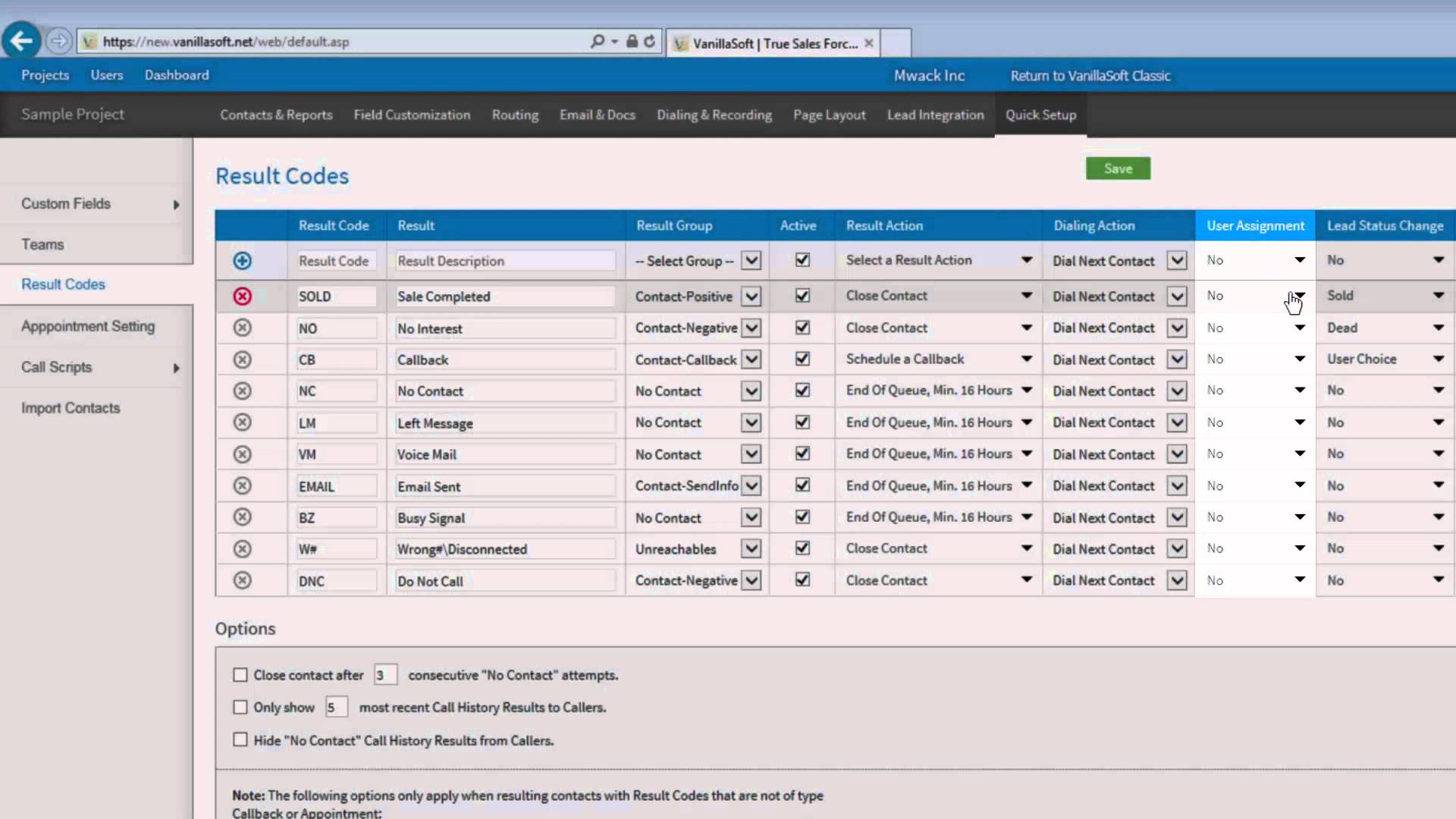Delete the EMAIL Email Sent row
This screenshot has width=1456, height=819.
click(242, 485)
